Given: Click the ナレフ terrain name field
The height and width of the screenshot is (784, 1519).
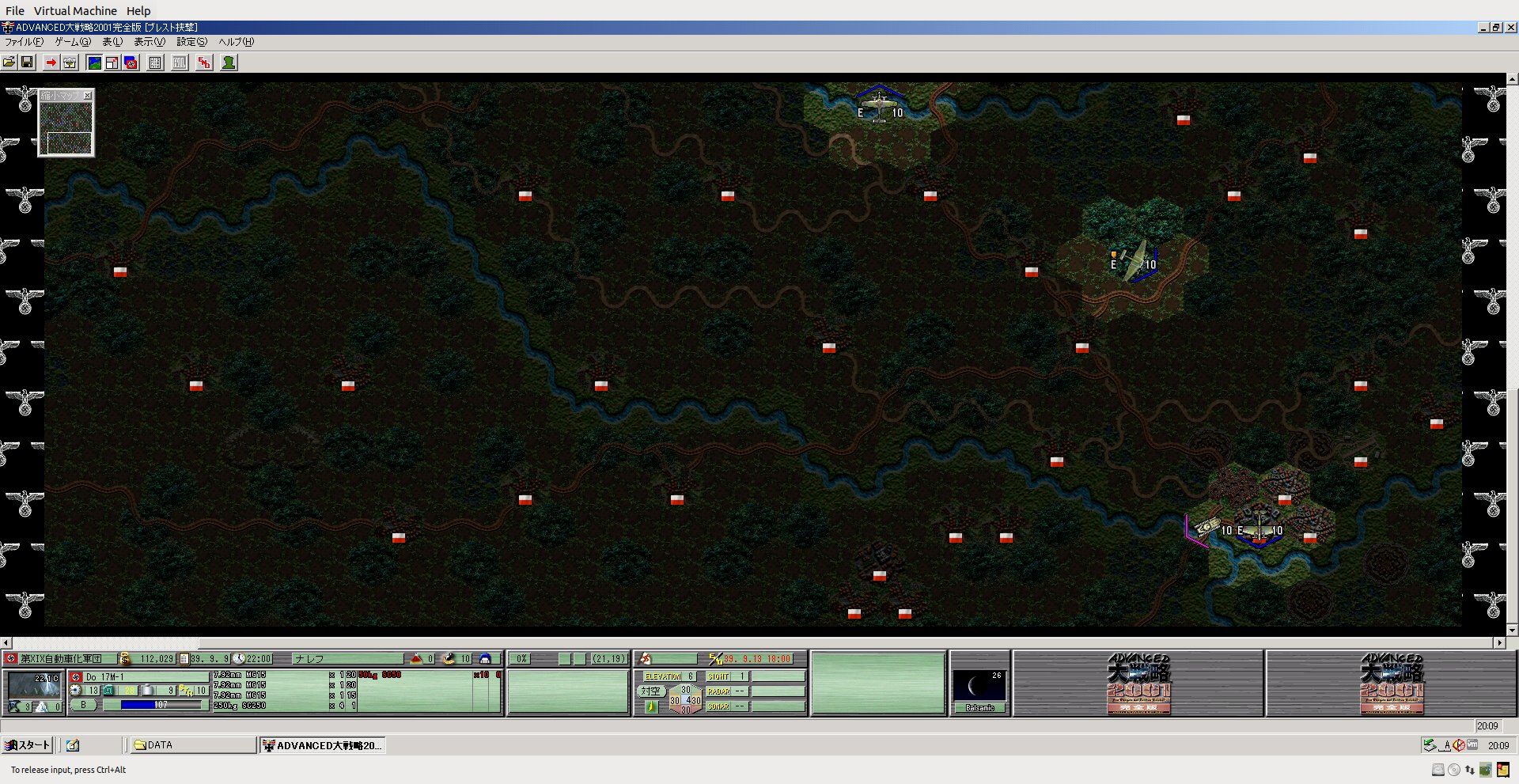Looking at the screenshot, I should coord(348,658).
